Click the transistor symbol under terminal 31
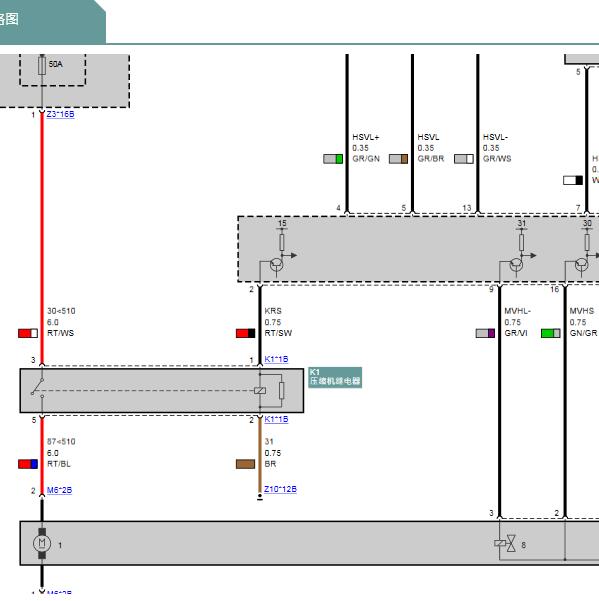The image size is (599, 601). [x=516, y=264]
